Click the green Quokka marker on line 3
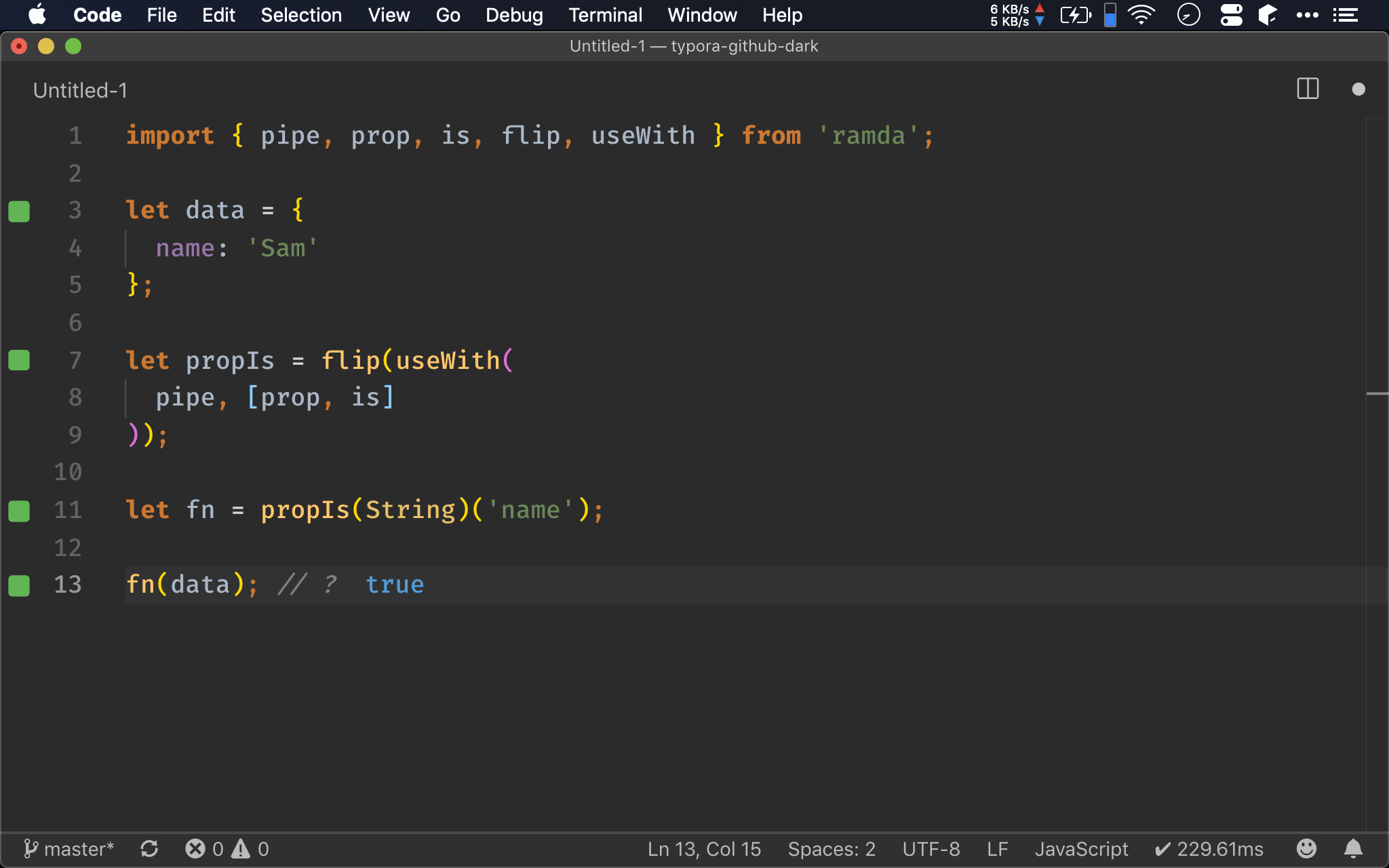This screenshot has height=868, width=1389. coord(19,211)
